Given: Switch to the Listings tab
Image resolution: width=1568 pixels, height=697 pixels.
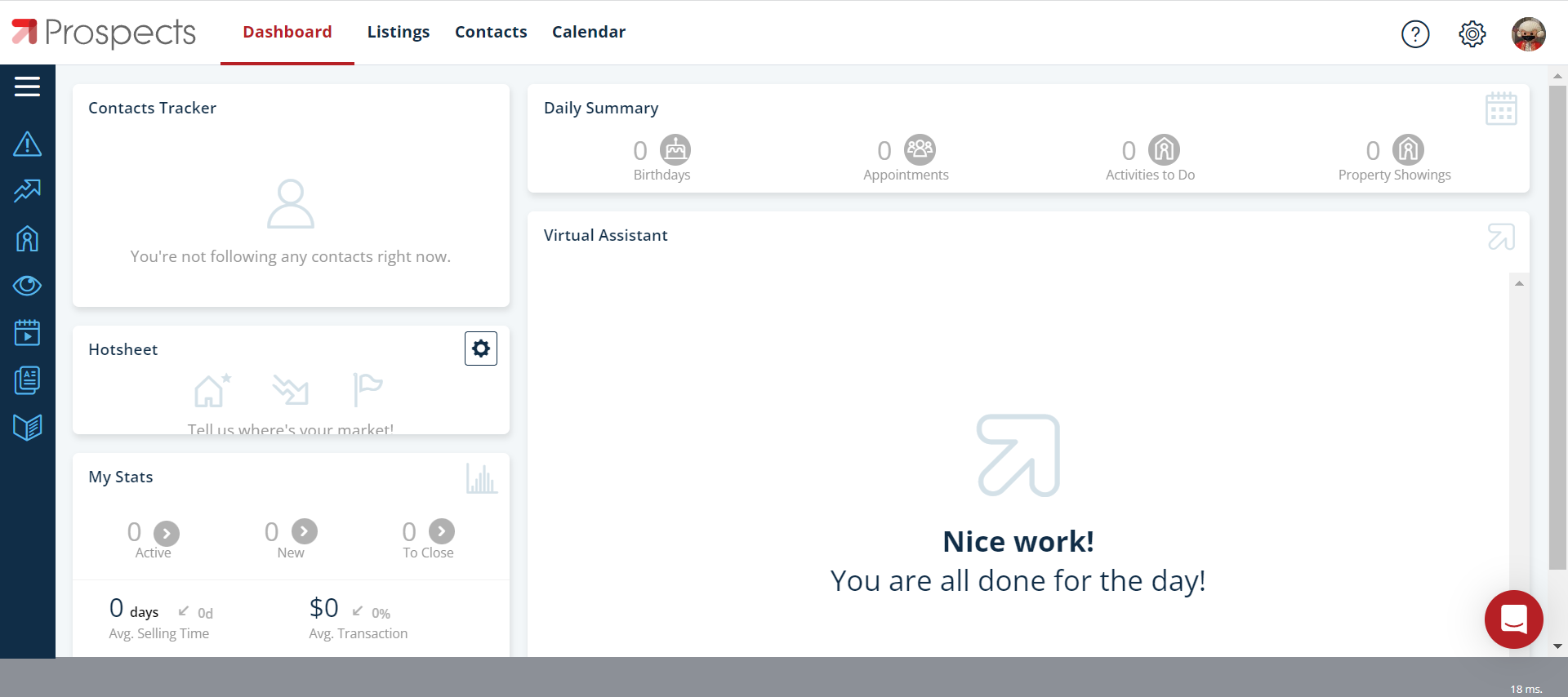Looking at the screenshot, I should [398, 32].
